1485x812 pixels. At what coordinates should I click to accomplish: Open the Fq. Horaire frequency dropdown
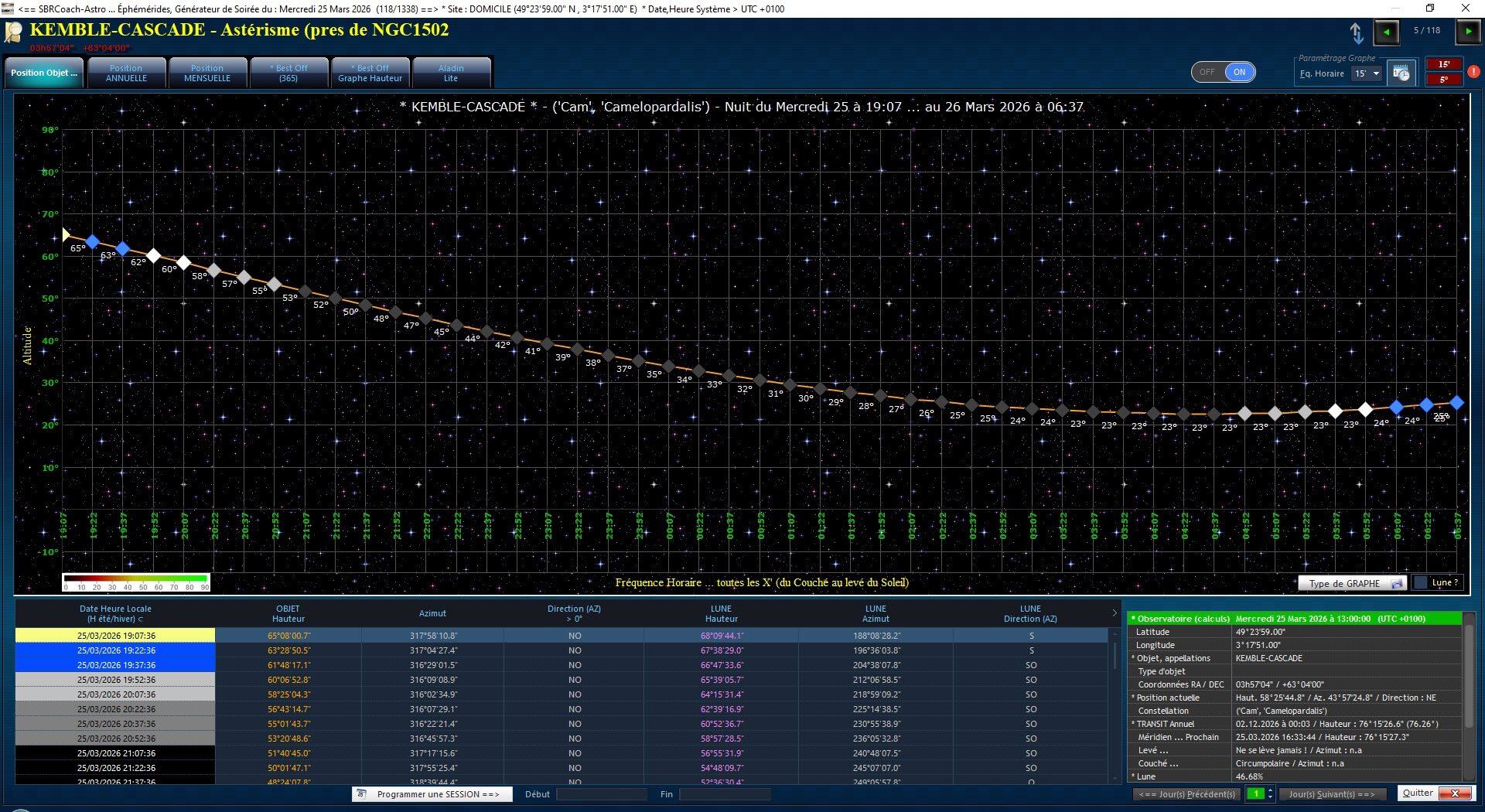coord(1367,73)
